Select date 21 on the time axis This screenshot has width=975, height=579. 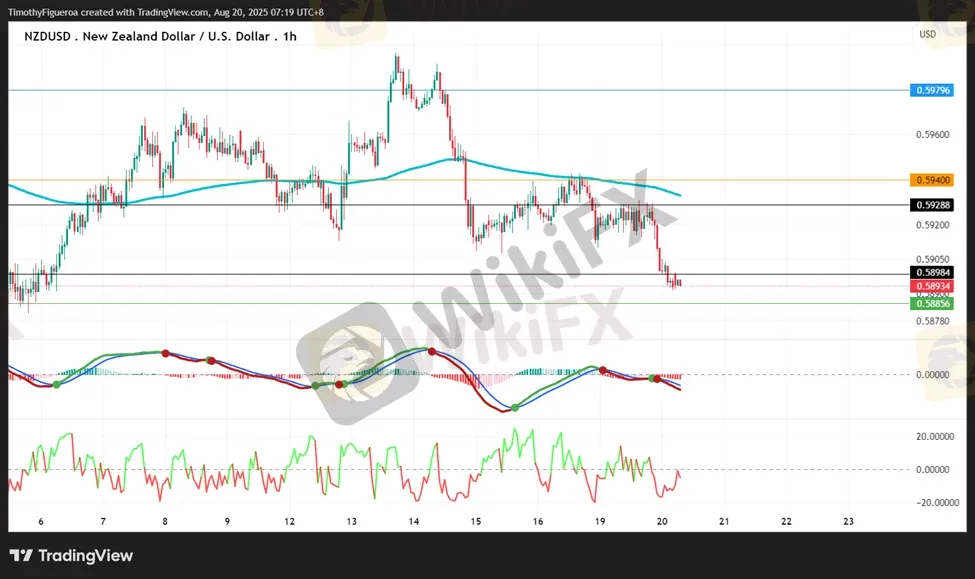[724, 521]
